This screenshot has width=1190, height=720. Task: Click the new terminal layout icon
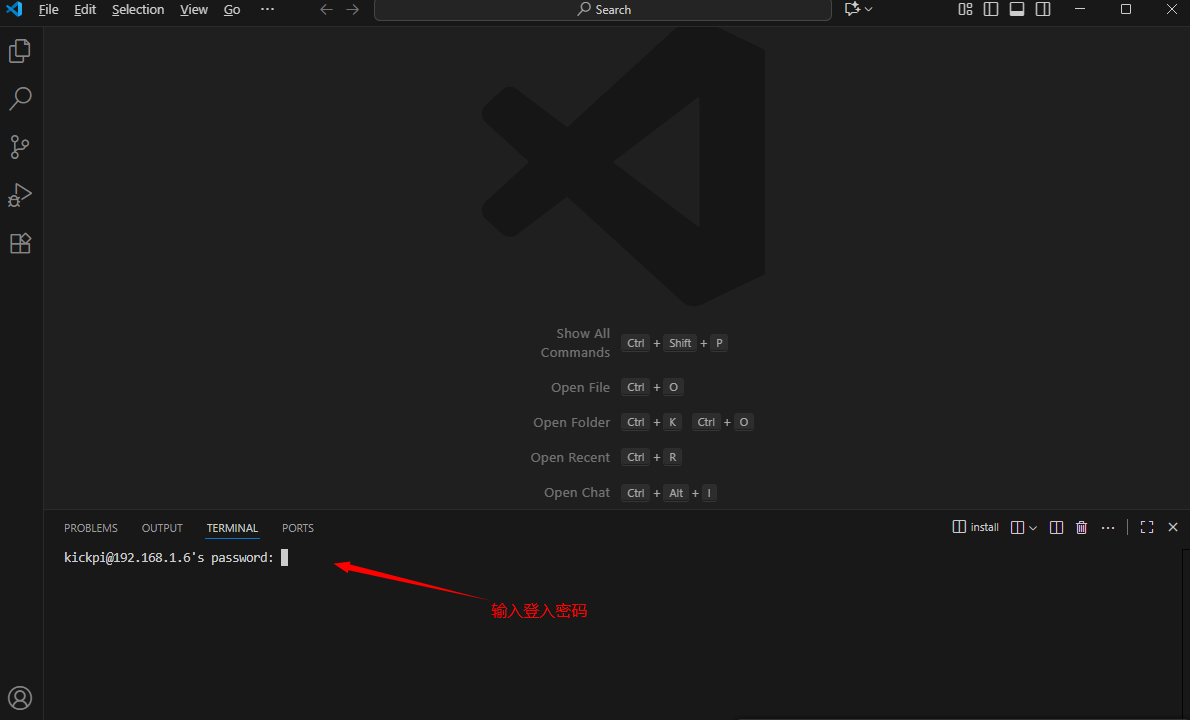(1018, 527)
